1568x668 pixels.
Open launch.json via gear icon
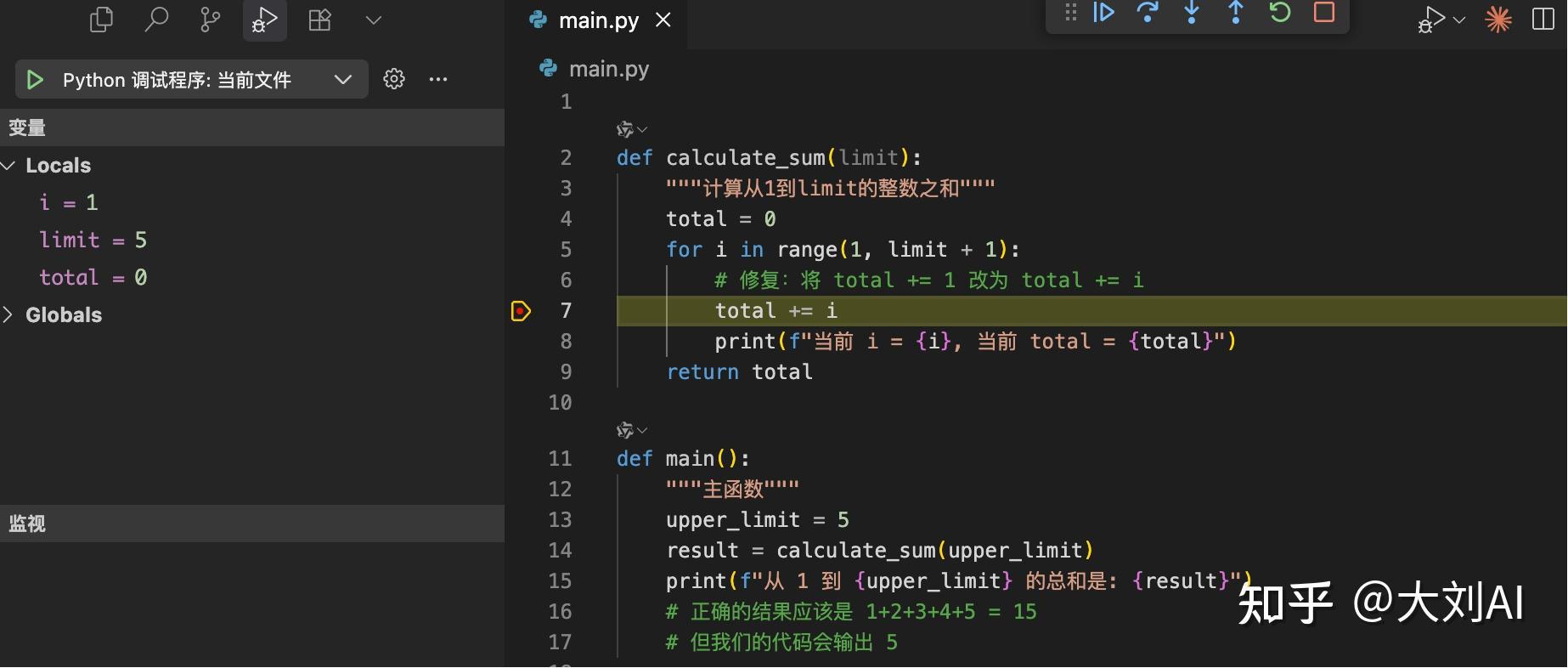(394, 79)
